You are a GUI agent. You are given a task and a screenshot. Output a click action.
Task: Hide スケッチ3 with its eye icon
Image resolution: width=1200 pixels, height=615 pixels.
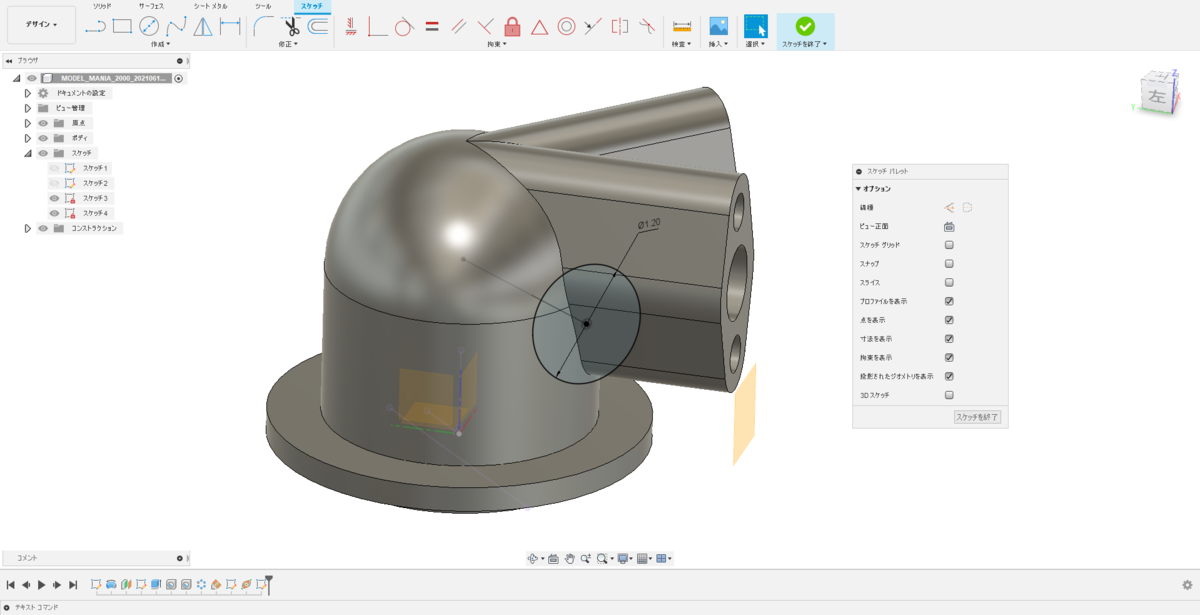54,198
